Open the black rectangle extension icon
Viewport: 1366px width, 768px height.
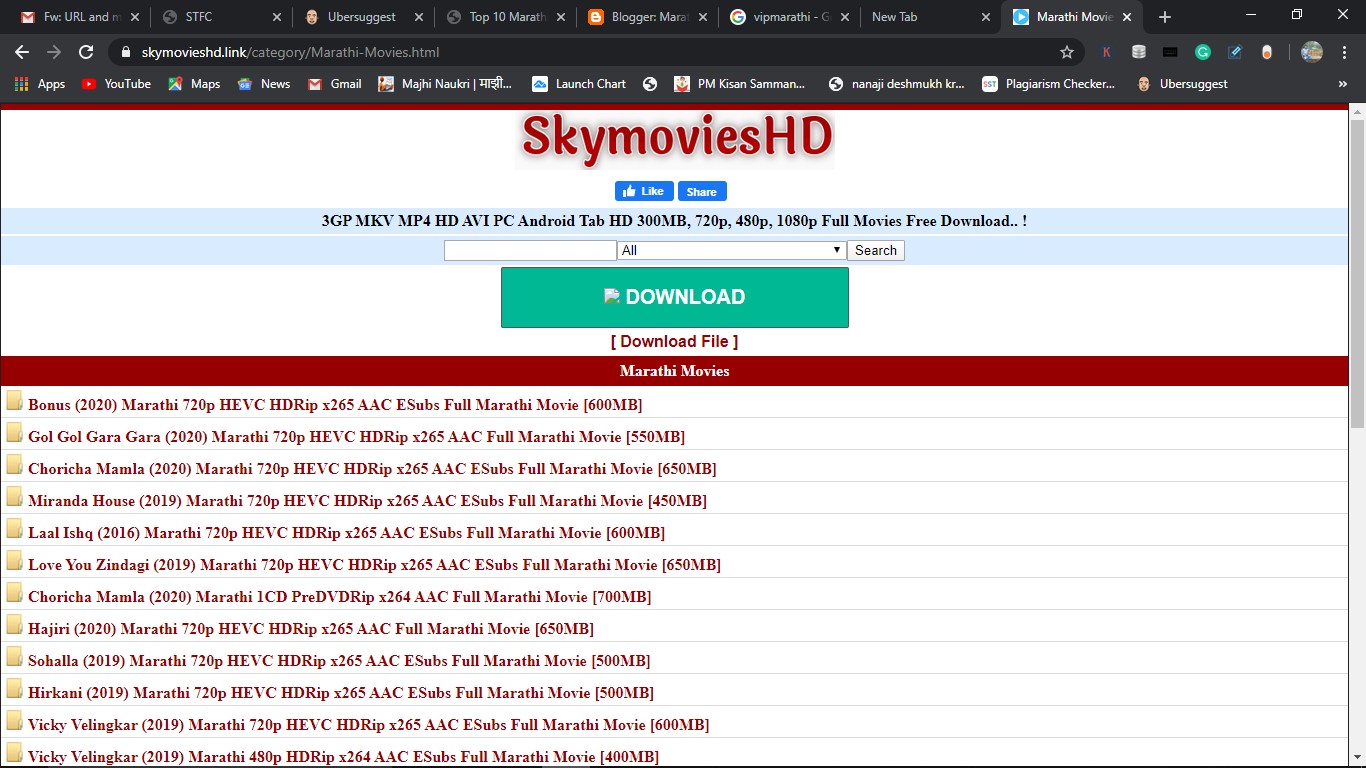click(x=1170, y=52)
